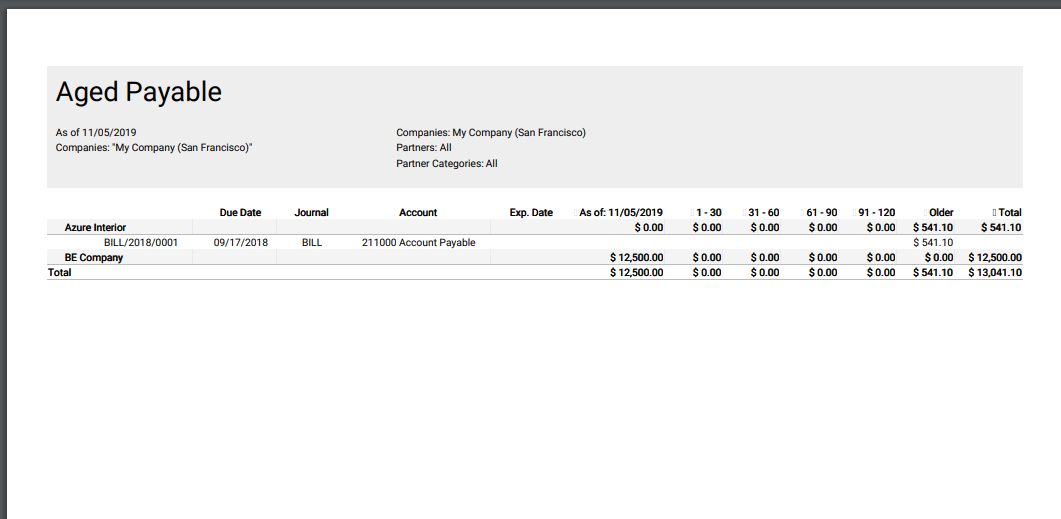
Task: Click 'Companies: My Company (San Francisco)' filter text
Action: click(491, 133)
